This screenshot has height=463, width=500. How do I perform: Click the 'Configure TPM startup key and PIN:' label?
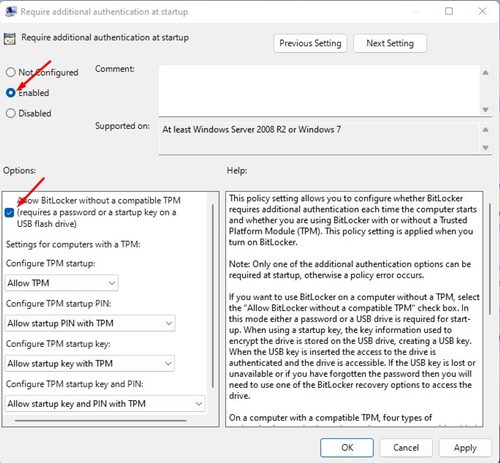[75, 384]
